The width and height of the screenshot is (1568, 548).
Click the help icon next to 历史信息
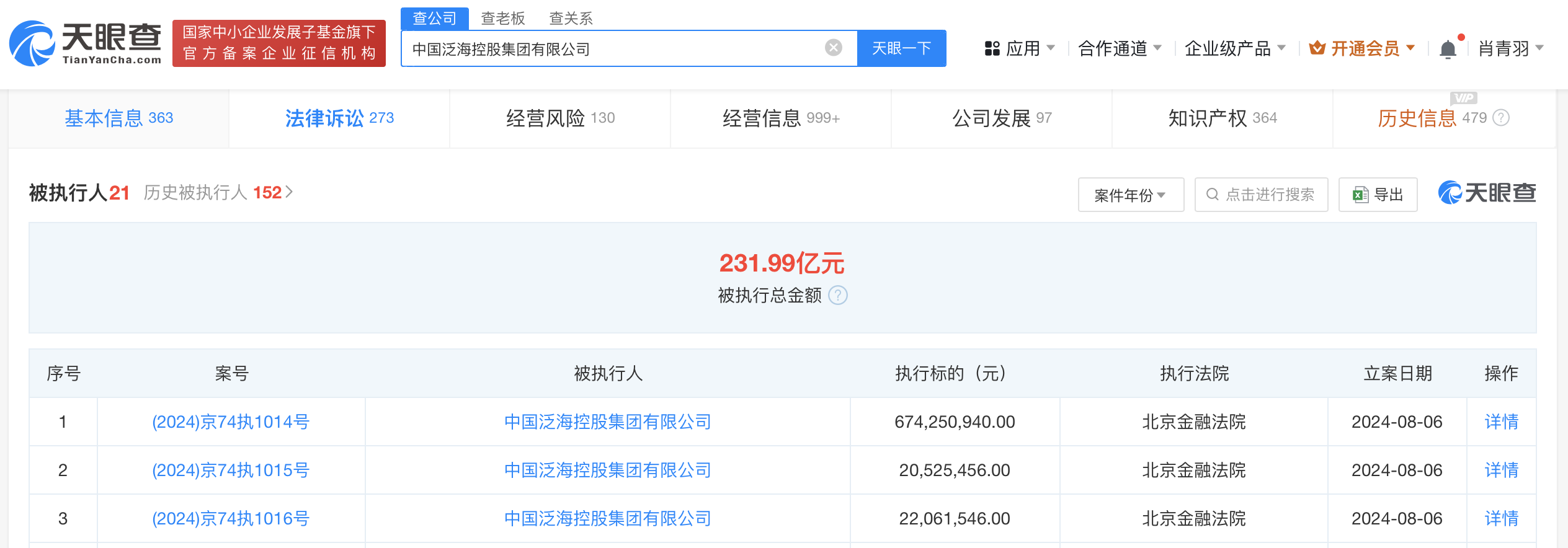[1501, 118]
